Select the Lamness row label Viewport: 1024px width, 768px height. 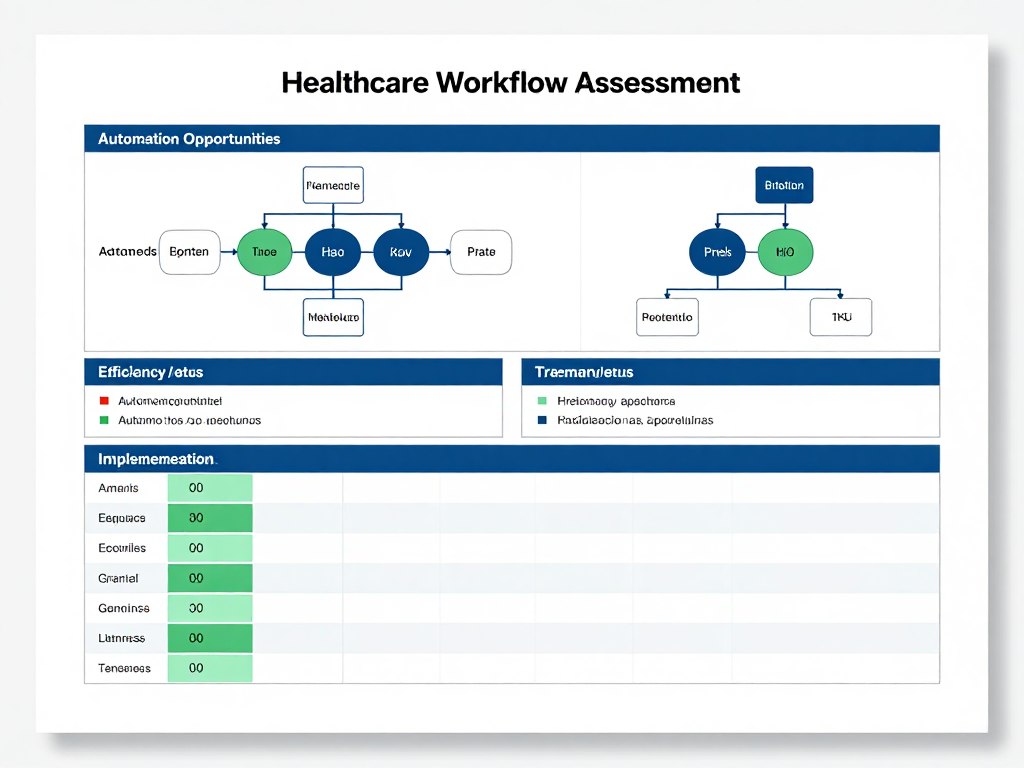point(121,638)
